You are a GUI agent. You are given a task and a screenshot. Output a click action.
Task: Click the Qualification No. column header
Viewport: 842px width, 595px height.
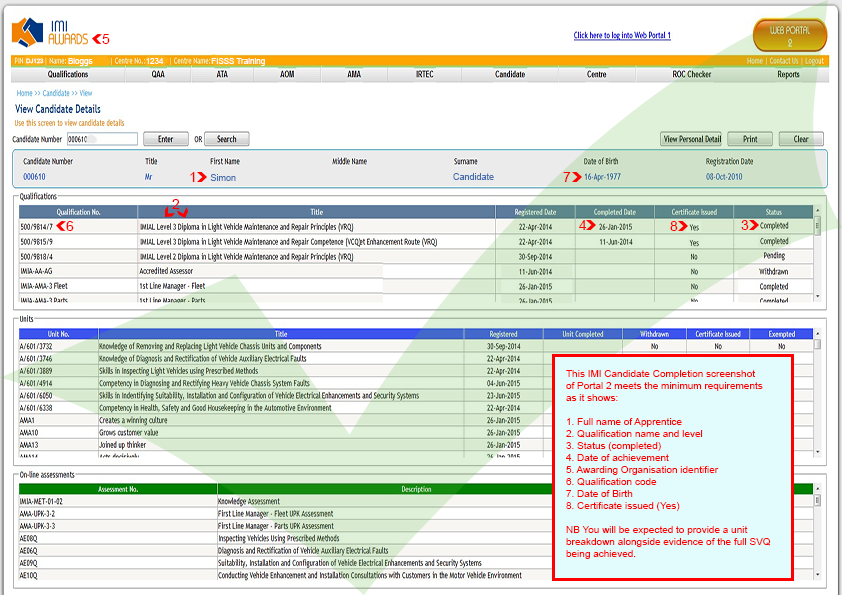[78, 212]
